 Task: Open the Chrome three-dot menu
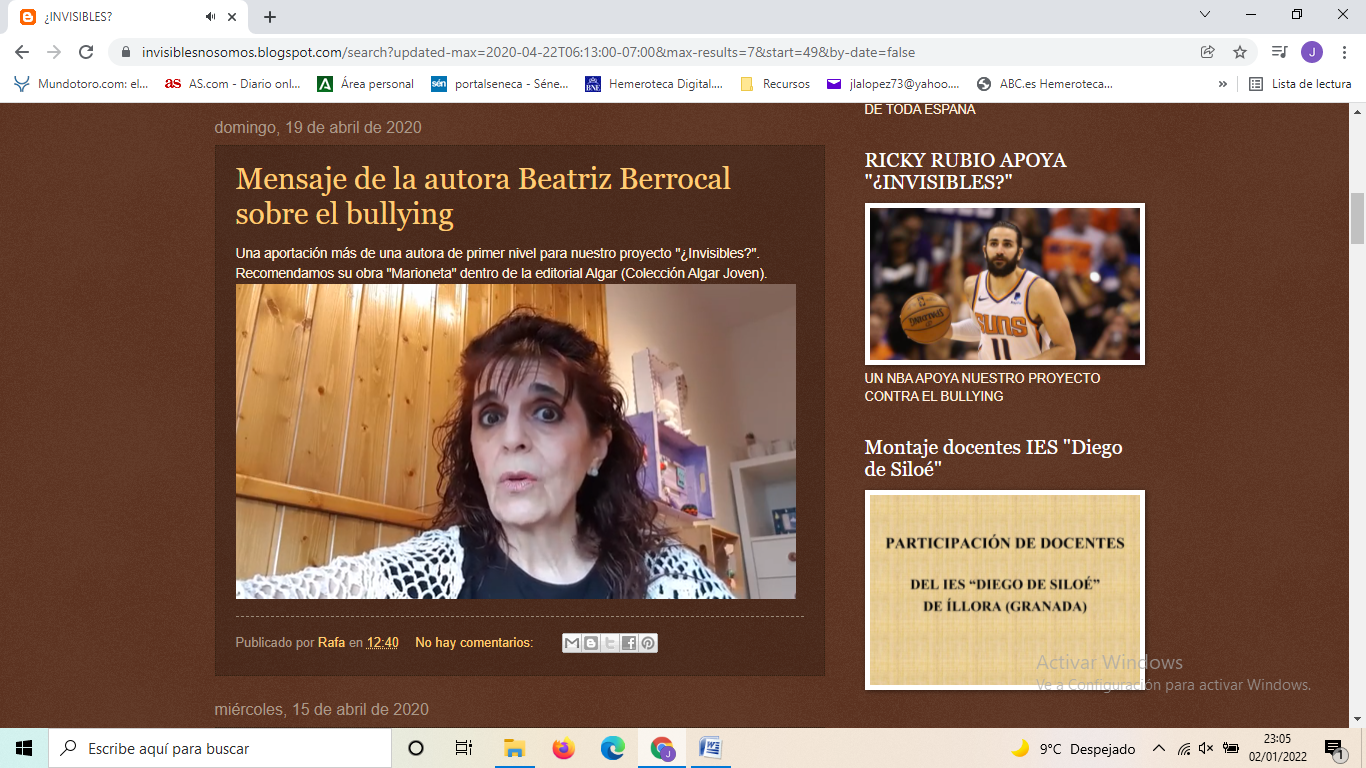1342,52
